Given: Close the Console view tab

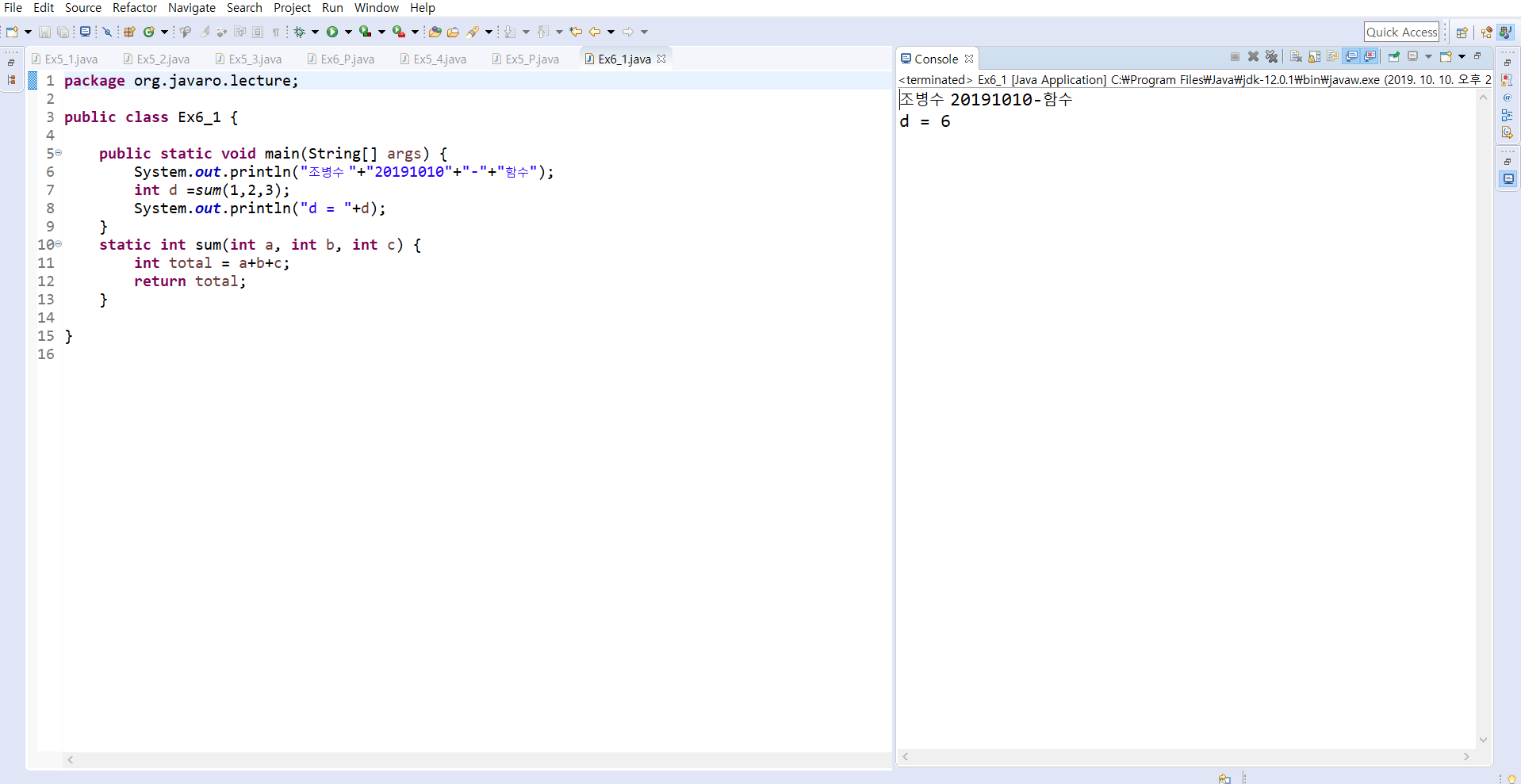Looking at the screenshot, I should tap(969, 59).
